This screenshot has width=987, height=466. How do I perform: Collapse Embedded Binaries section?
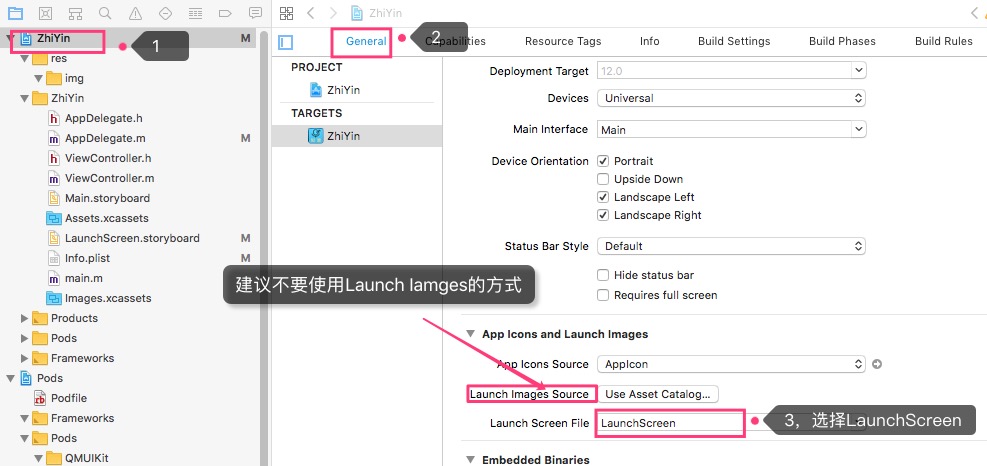470,460
